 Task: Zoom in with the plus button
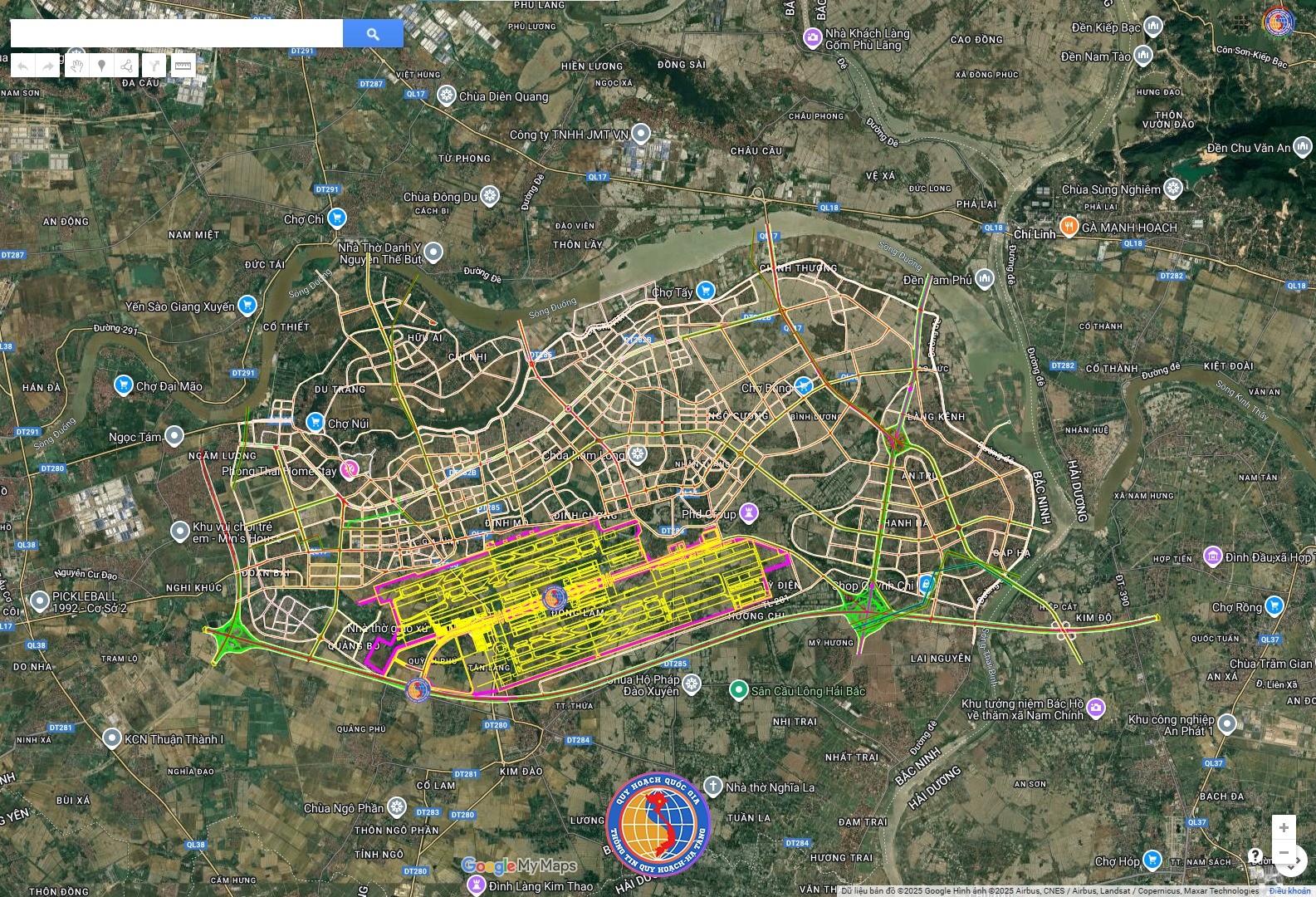[x=1284, y=827]
